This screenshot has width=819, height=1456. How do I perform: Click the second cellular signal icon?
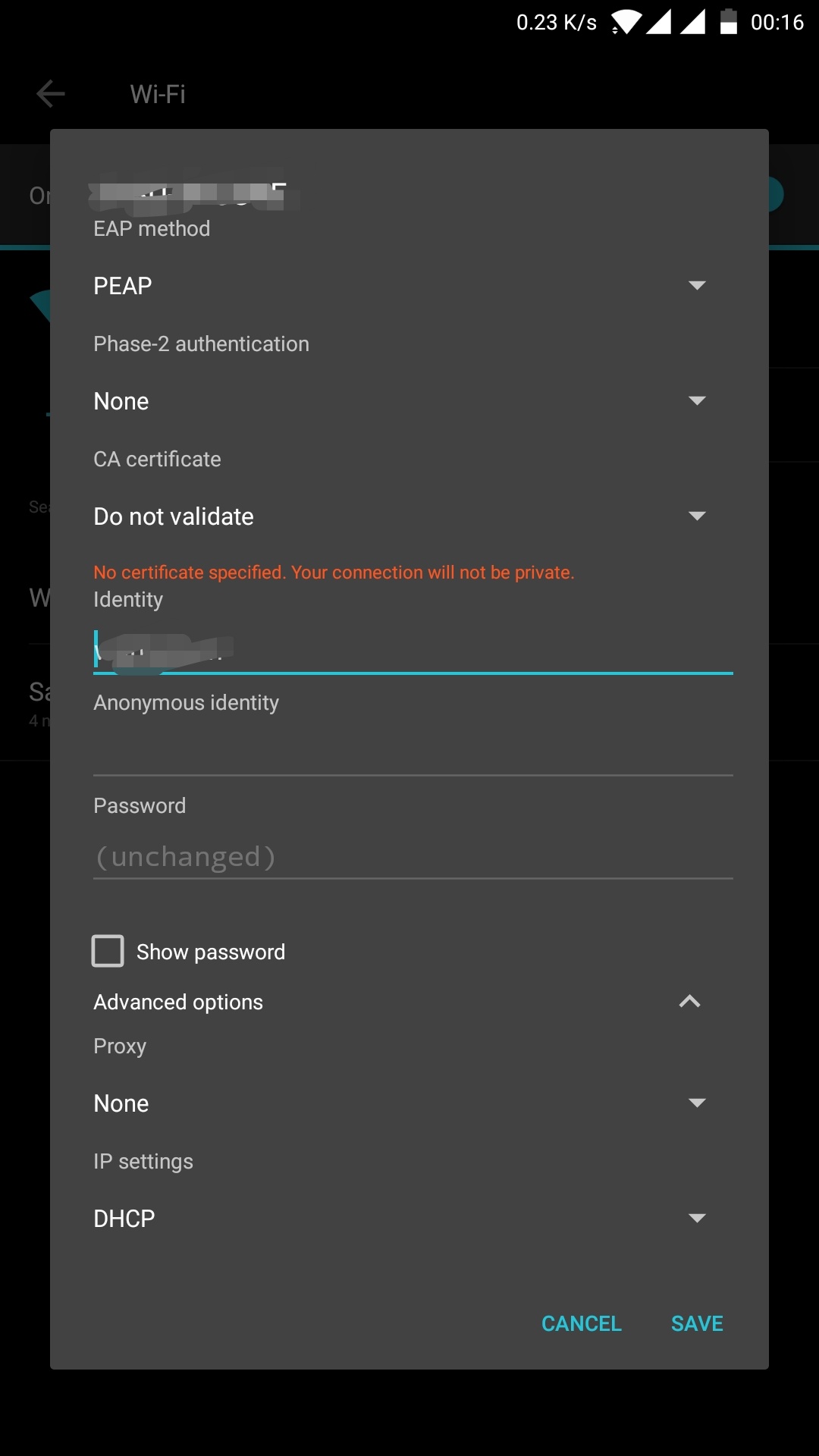click(x=695, y=22)
